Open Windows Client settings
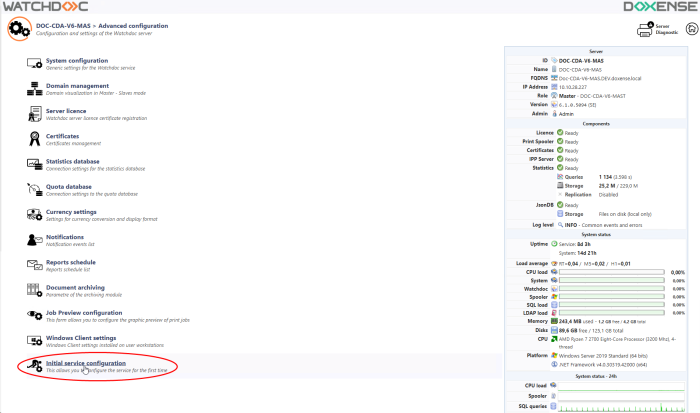Image resolution: width=700 pixels, height=413 pixels. pos(81,337)
